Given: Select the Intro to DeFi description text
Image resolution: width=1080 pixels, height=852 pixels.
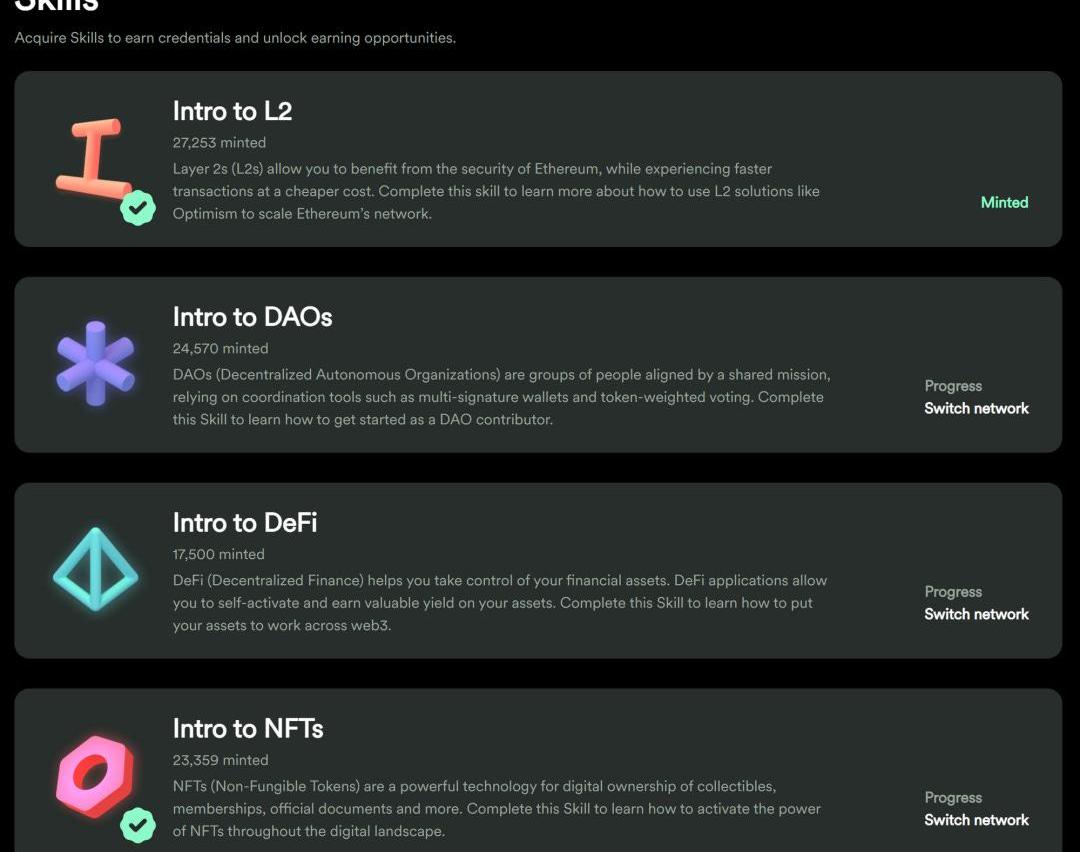Looking at the screenshot, I should tap(500, 603).
